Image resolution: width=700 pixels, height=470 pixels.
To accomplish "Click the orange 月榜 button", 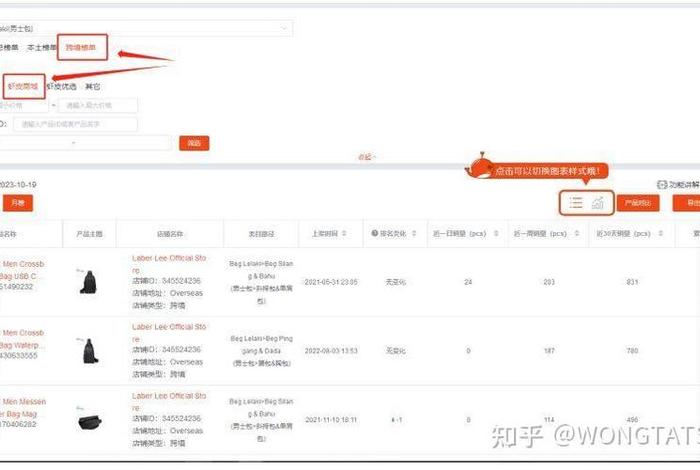I will [x=18, y=203].
